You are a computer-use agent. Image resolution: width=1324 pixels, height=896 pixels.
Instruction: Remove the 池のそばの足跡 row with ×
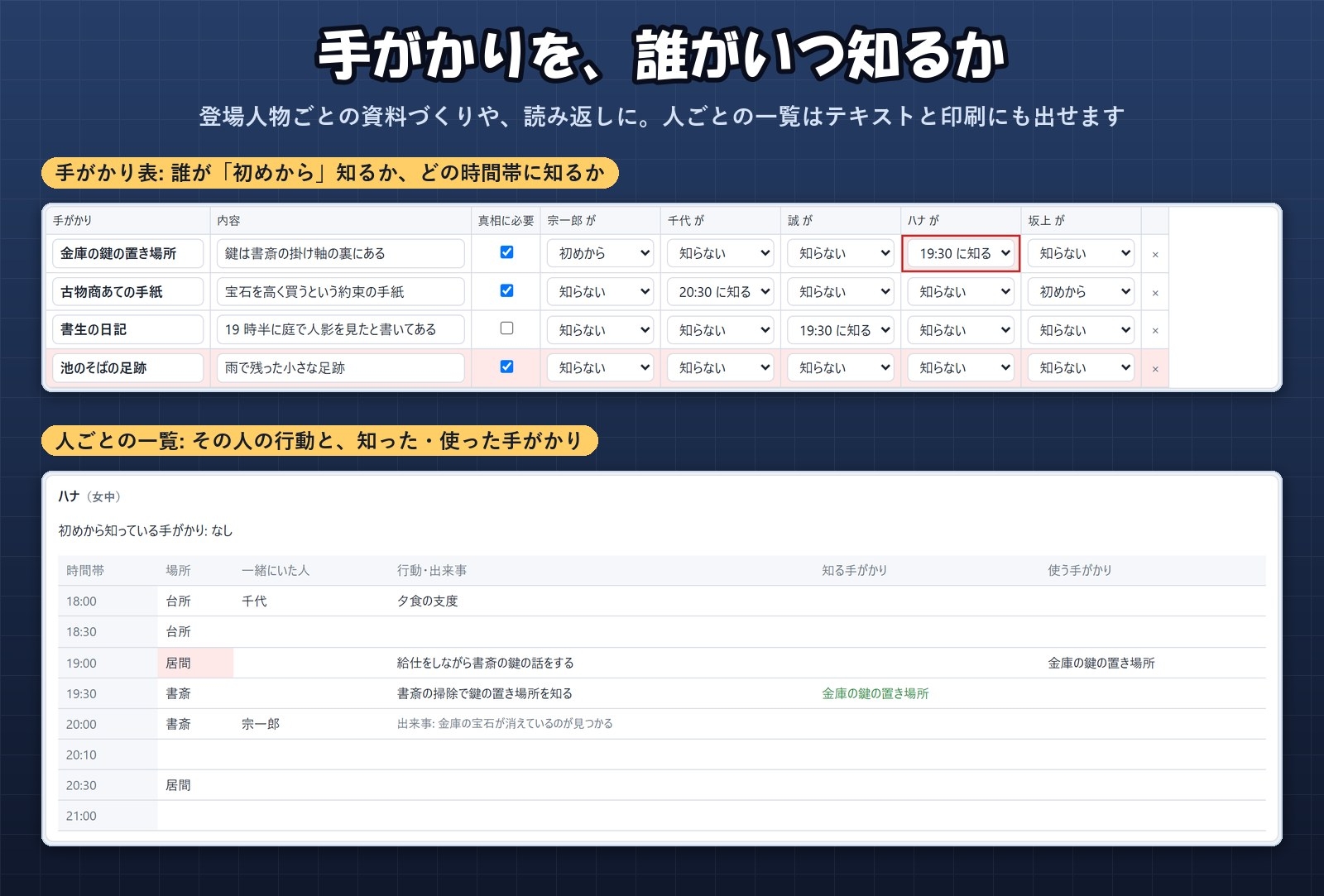click(x=1155, y=369)
